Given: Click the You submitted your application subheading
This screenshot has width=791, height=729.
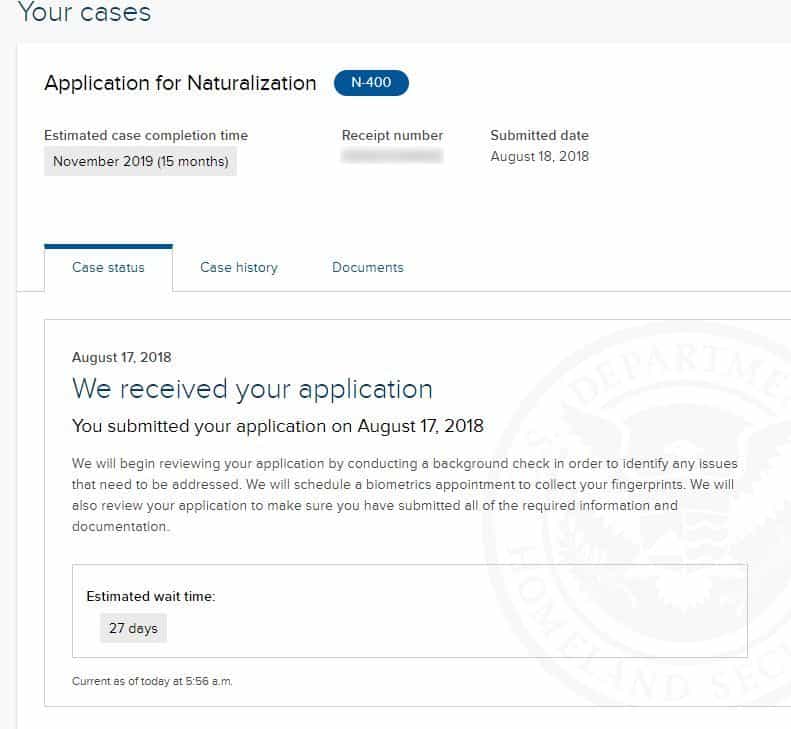Looking at the screenshot, I should pyautogui.click(x=278, y=426).
